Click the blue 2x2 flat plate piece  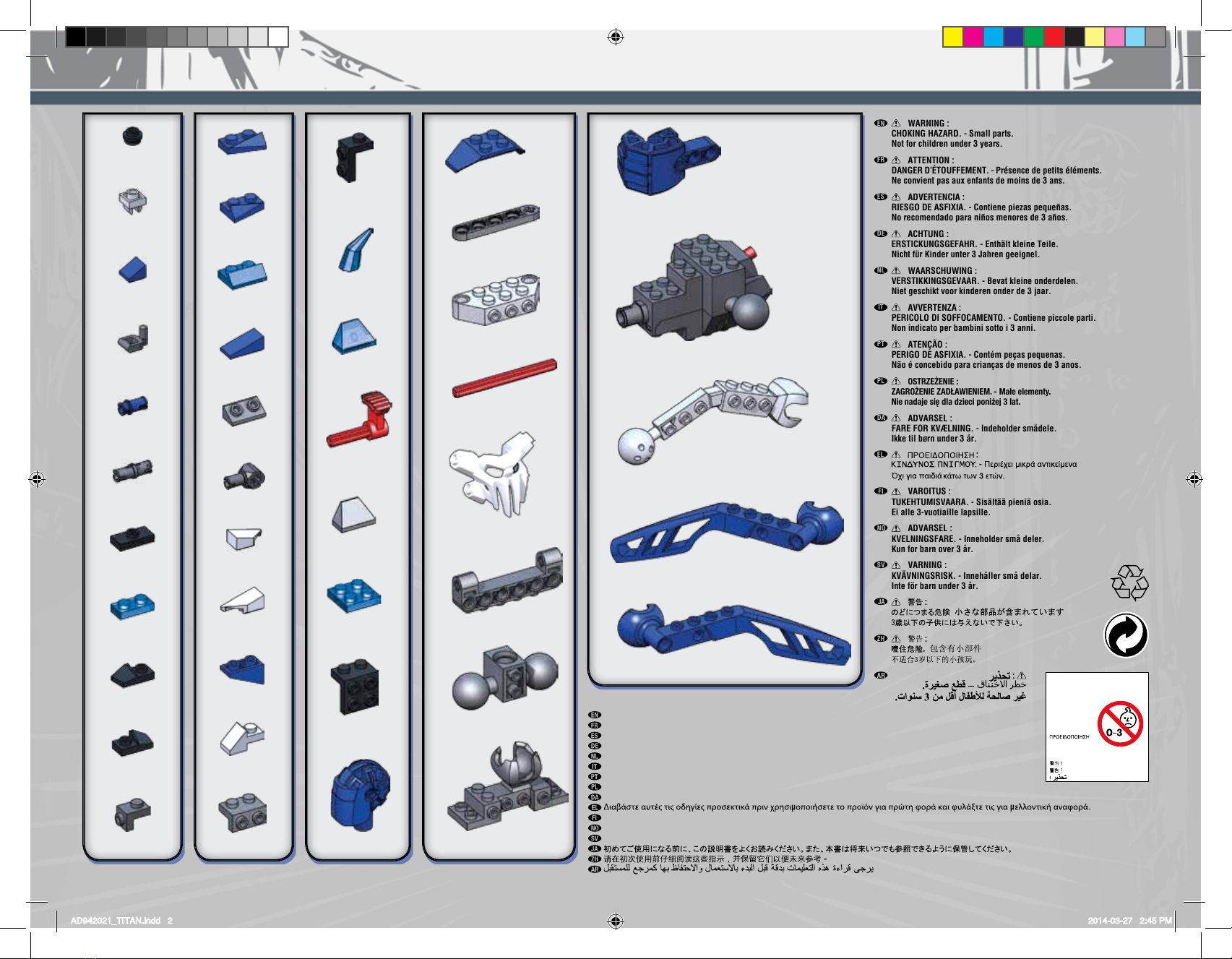click(354, 595)
